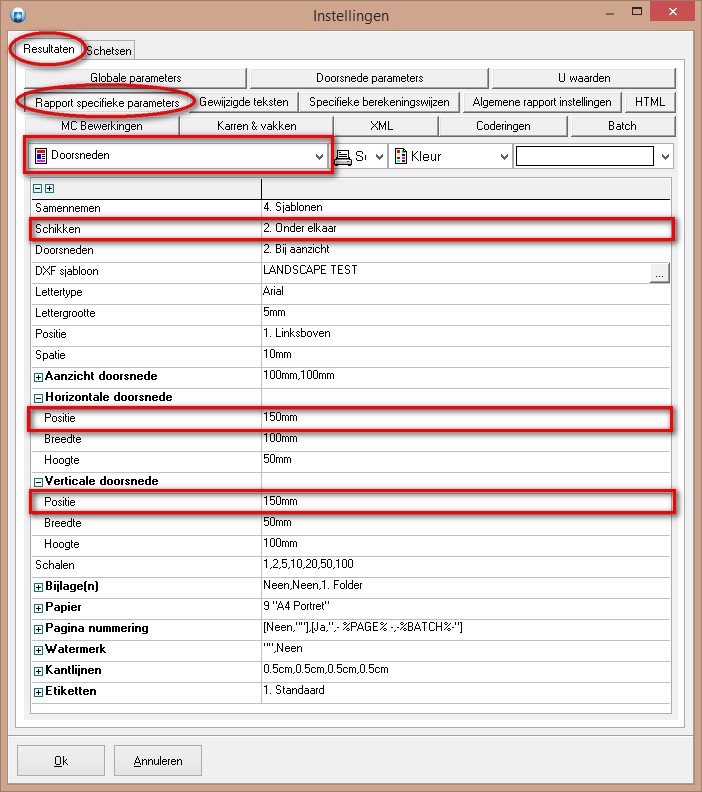Open the MC Bewerkingen tab
The width and height of the screenshot is (702, 792).
click(x=102, y=126)
